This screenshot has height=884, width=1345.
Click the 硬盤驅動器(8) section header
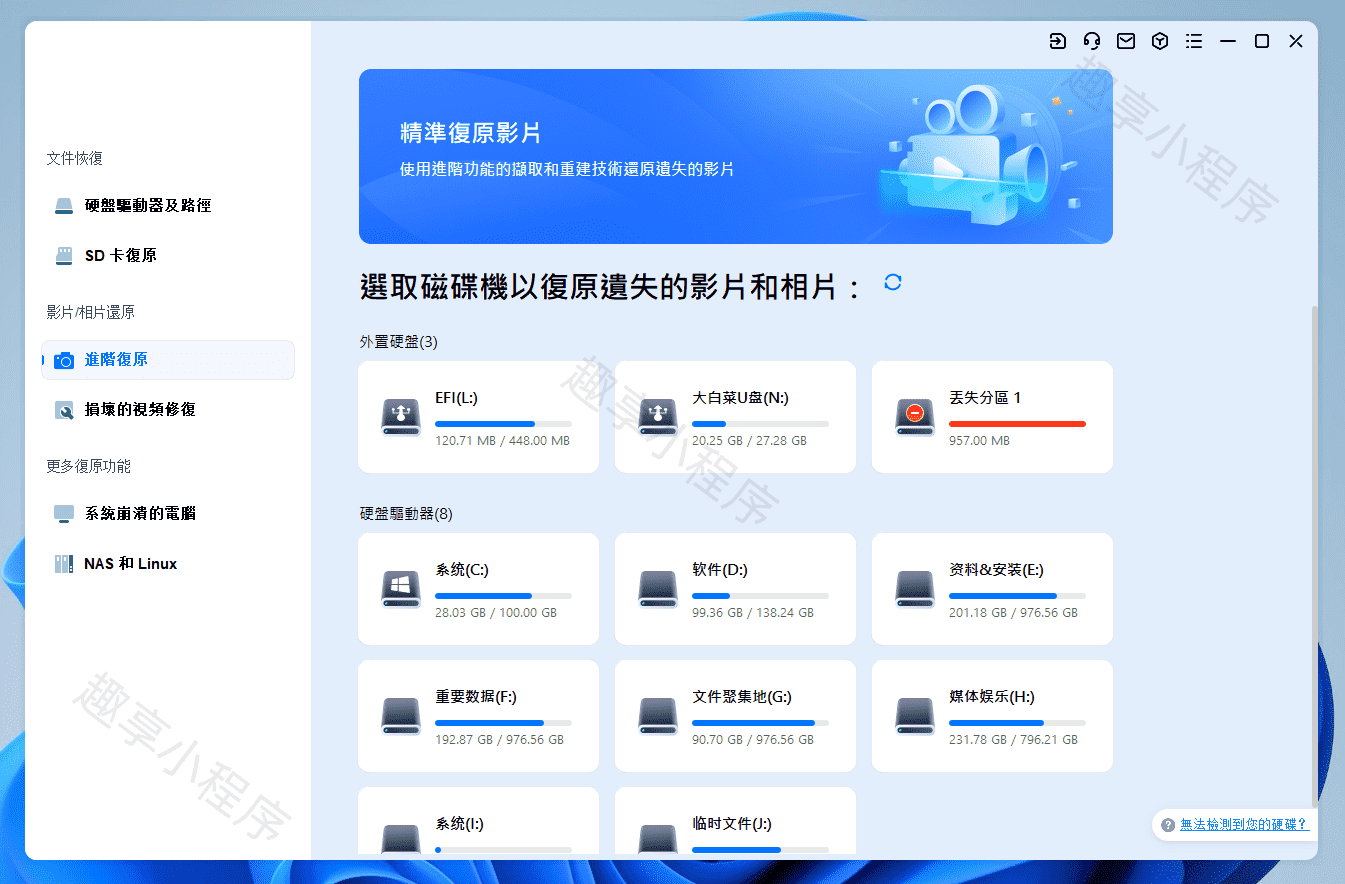[x=406, y=514]
